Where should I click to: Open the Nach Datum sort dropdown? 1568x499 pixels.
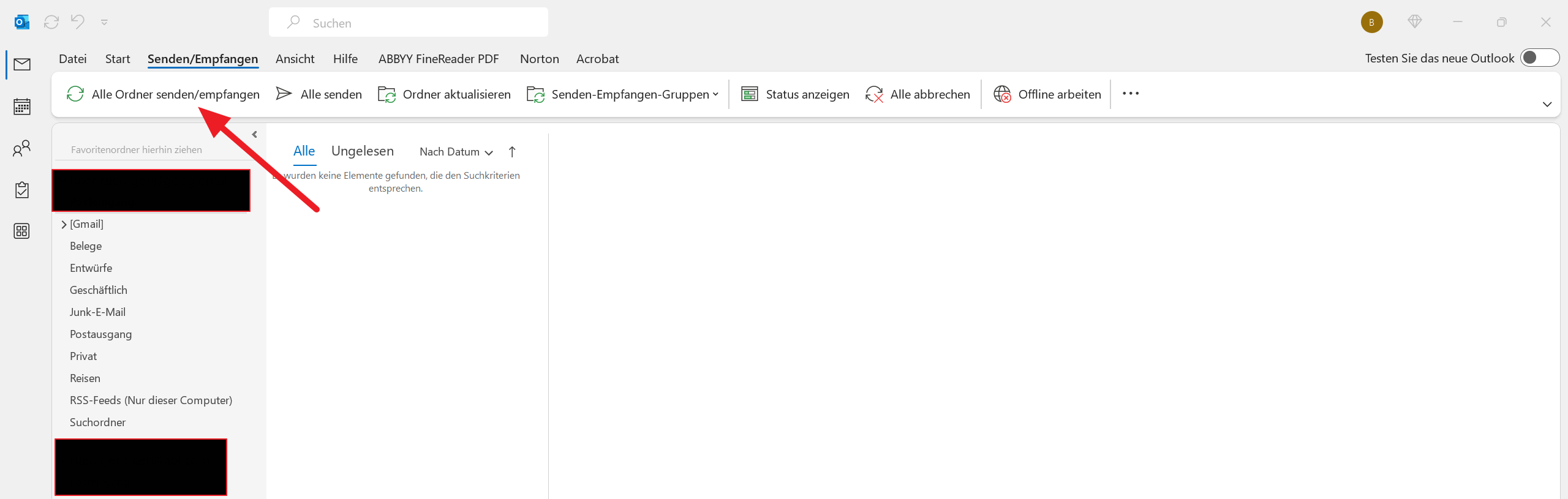coord(456,152)
